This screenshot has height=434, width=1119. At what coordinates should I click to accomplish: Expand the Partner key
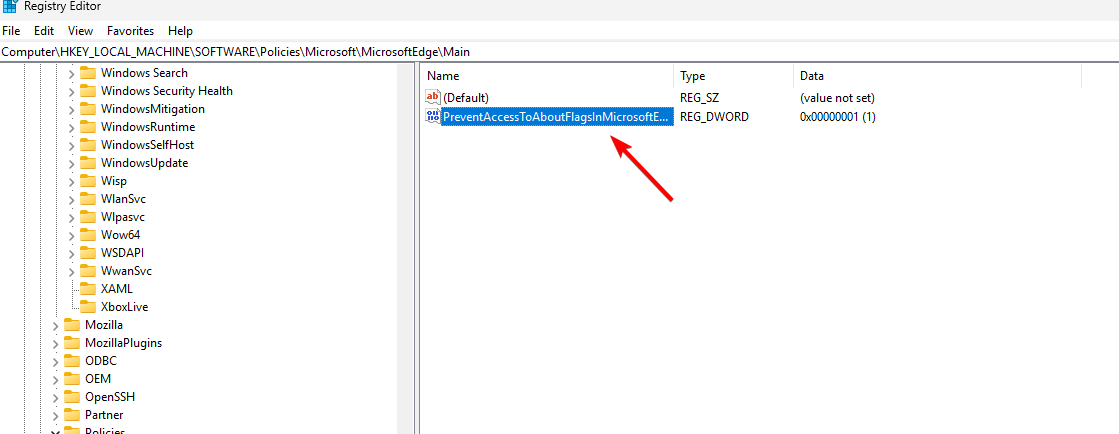tap(55, 415)
